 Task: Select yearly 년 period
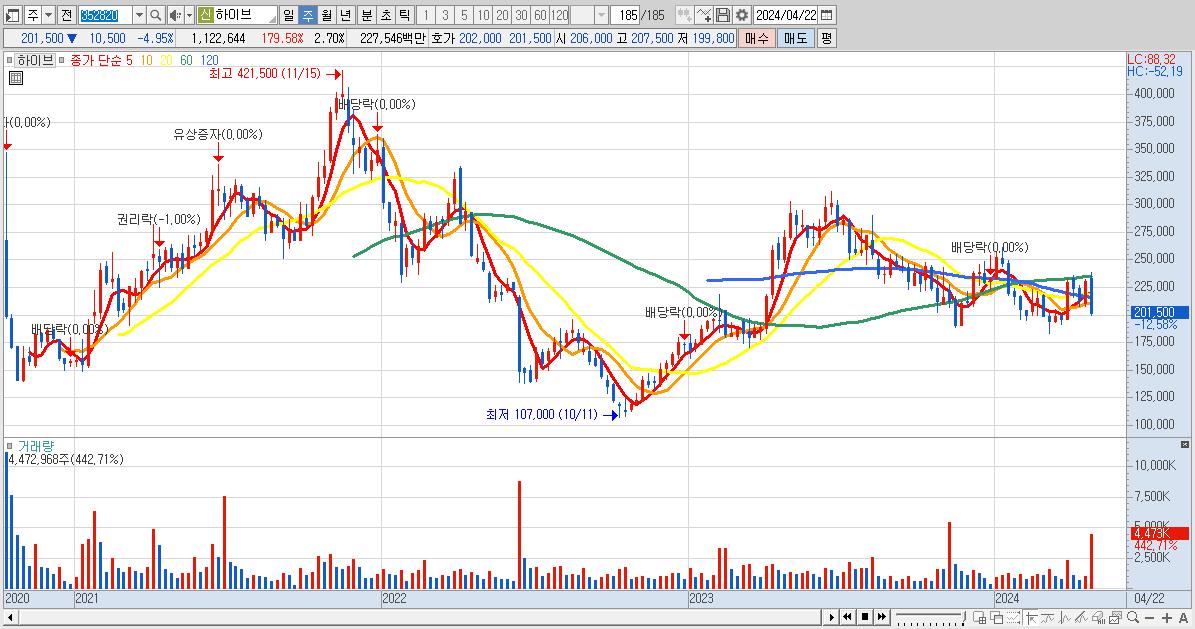(x=345, y=14)
